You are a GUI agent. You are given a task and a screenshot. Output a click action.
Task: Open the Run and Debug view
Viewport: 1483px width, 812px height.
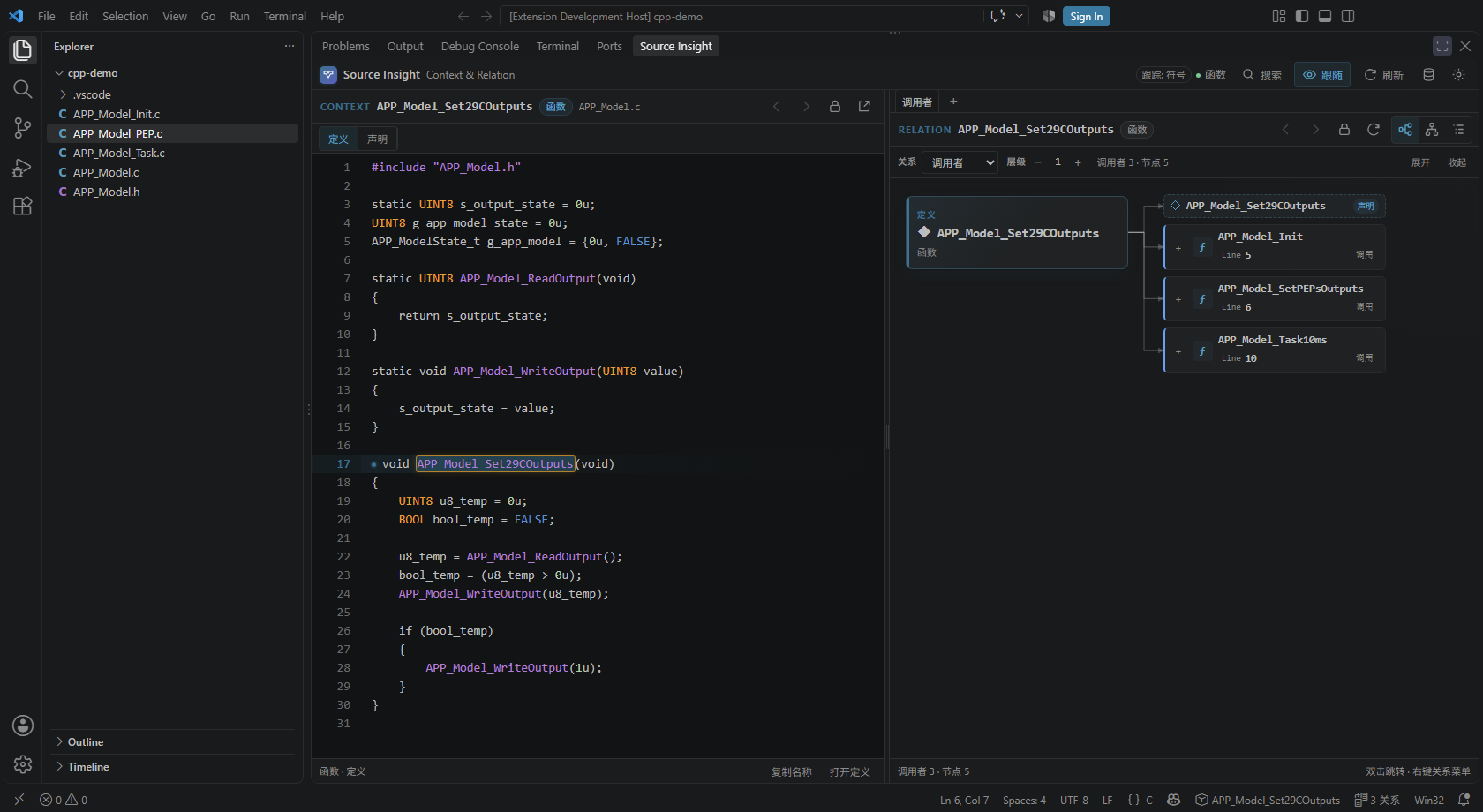(23, 167)
